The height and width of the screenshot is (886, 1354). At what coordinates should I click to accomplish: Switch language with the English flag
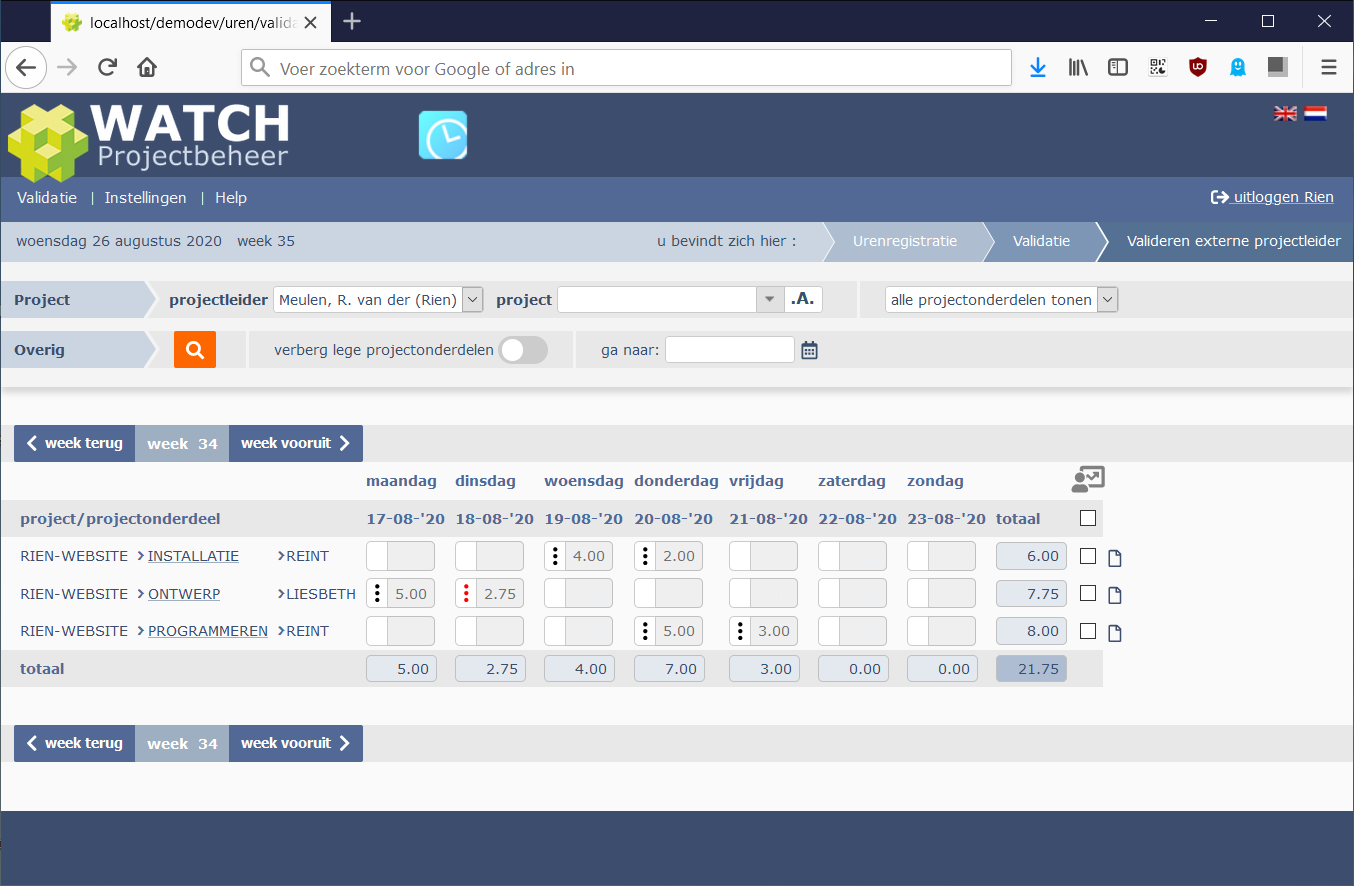(x=1285, y=114)
